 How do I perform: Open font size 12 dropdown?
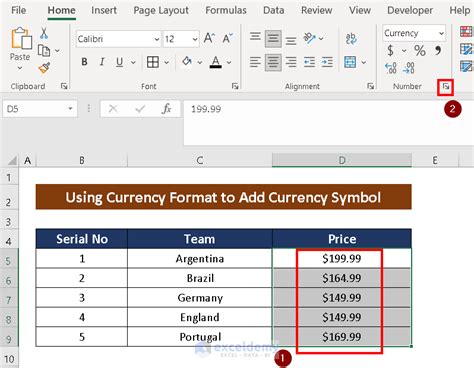pos(195,39)
